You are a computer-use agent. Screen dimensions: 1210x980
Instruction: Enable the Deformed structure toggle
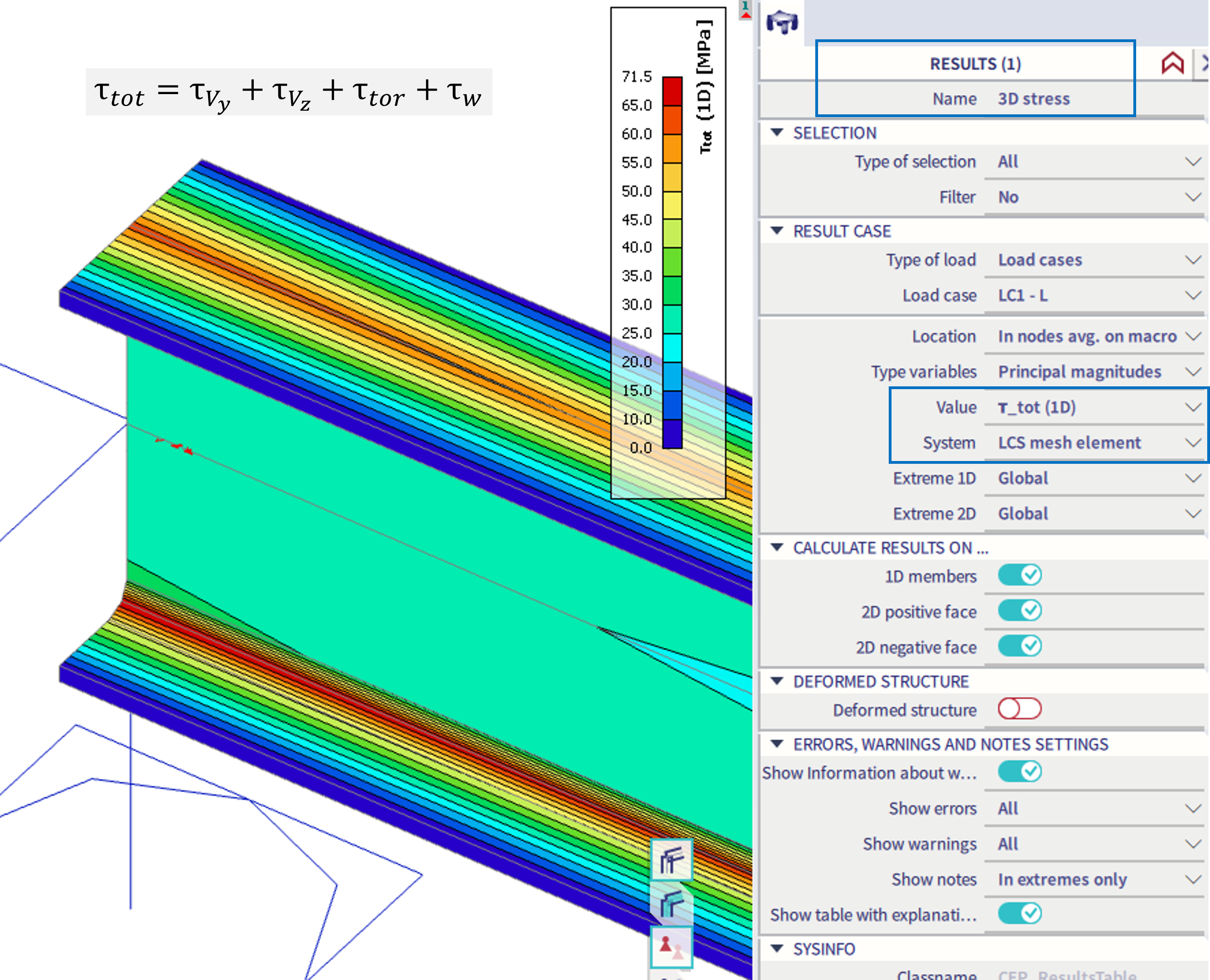click(x=1019, y=709)
